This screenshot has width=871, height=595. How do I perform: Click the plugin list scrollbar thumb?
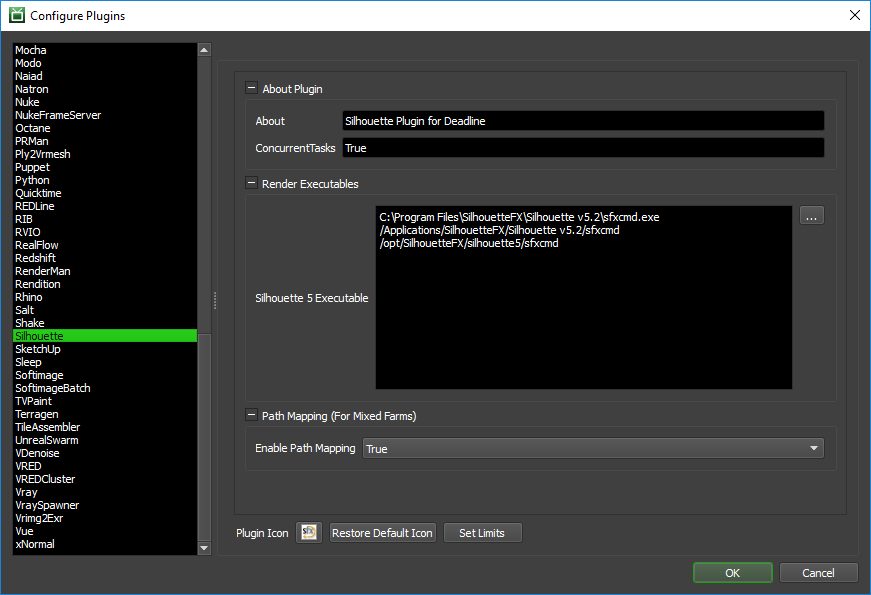click(x=204, y=437)
